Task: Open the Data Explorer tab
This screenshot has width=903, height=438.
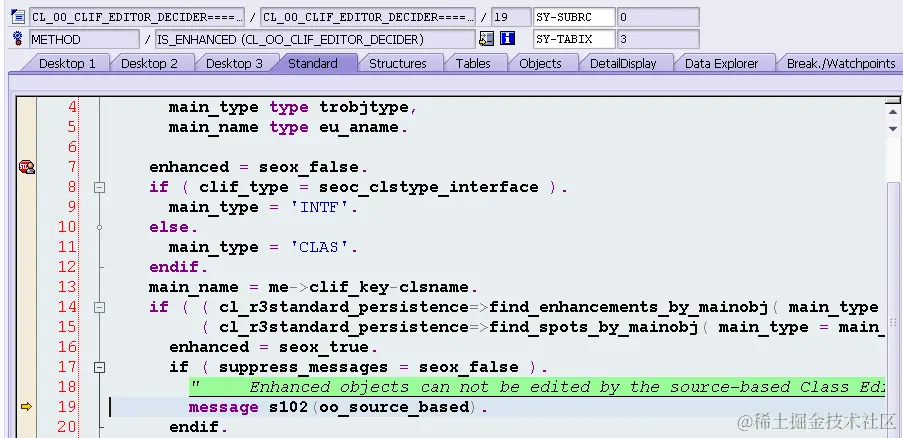Action: click(721, 63)
